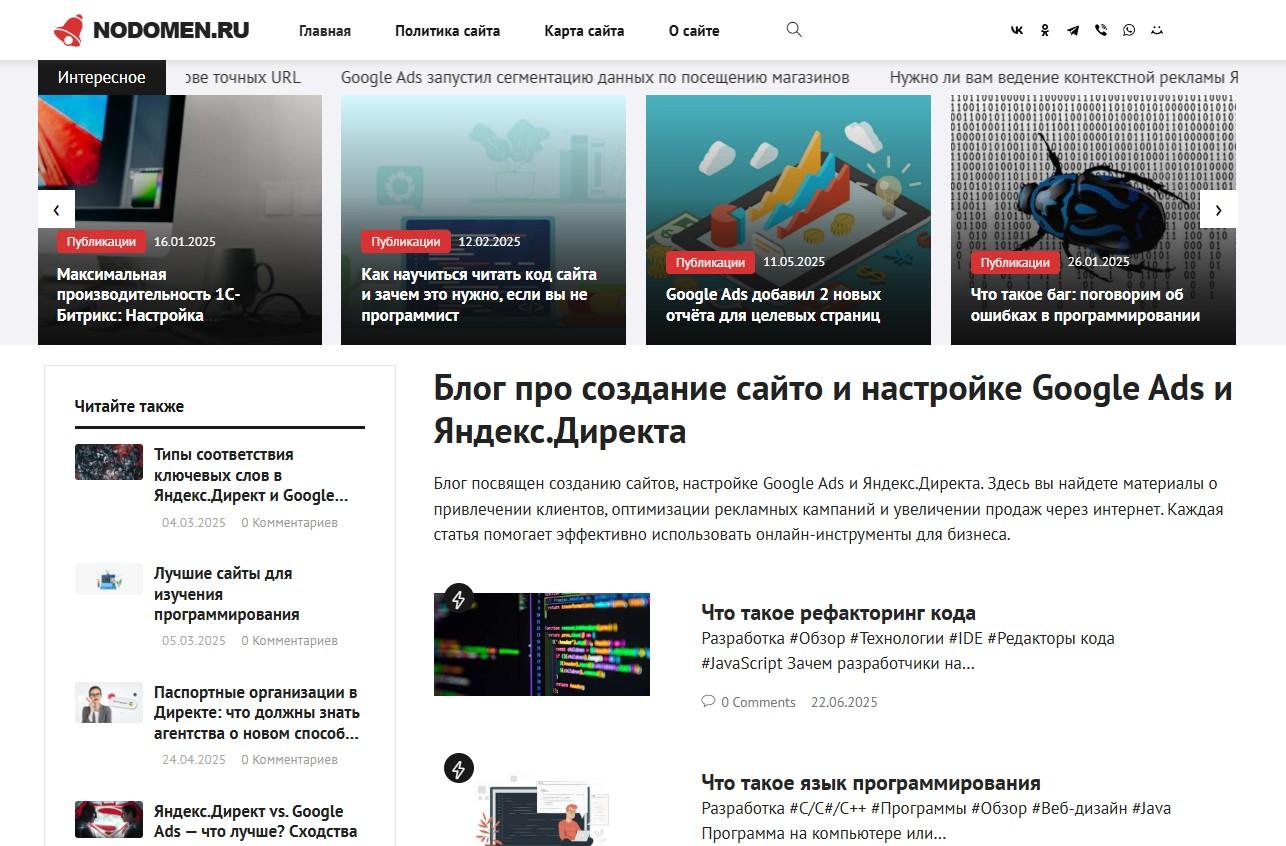Open sidebar link Лучшие сайты для изучения программирования
The height and width of the screenshot is (846, 1286).
226,594
